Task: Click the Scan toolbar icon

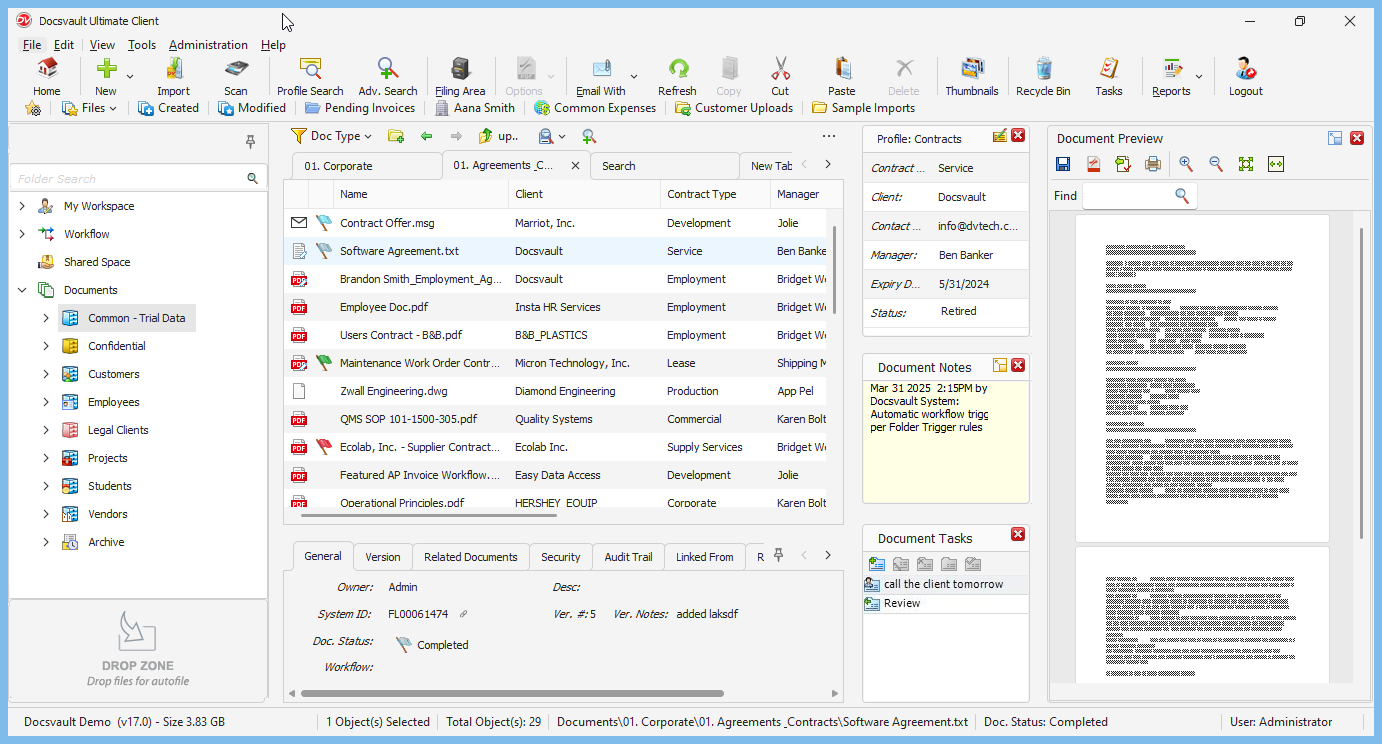Action: [x=236, y=77]
